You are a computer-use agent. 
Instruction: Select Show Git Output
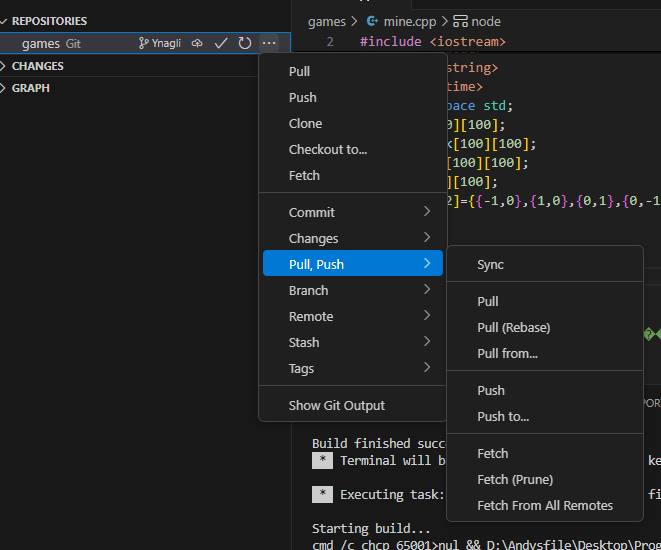coord(352,405)
